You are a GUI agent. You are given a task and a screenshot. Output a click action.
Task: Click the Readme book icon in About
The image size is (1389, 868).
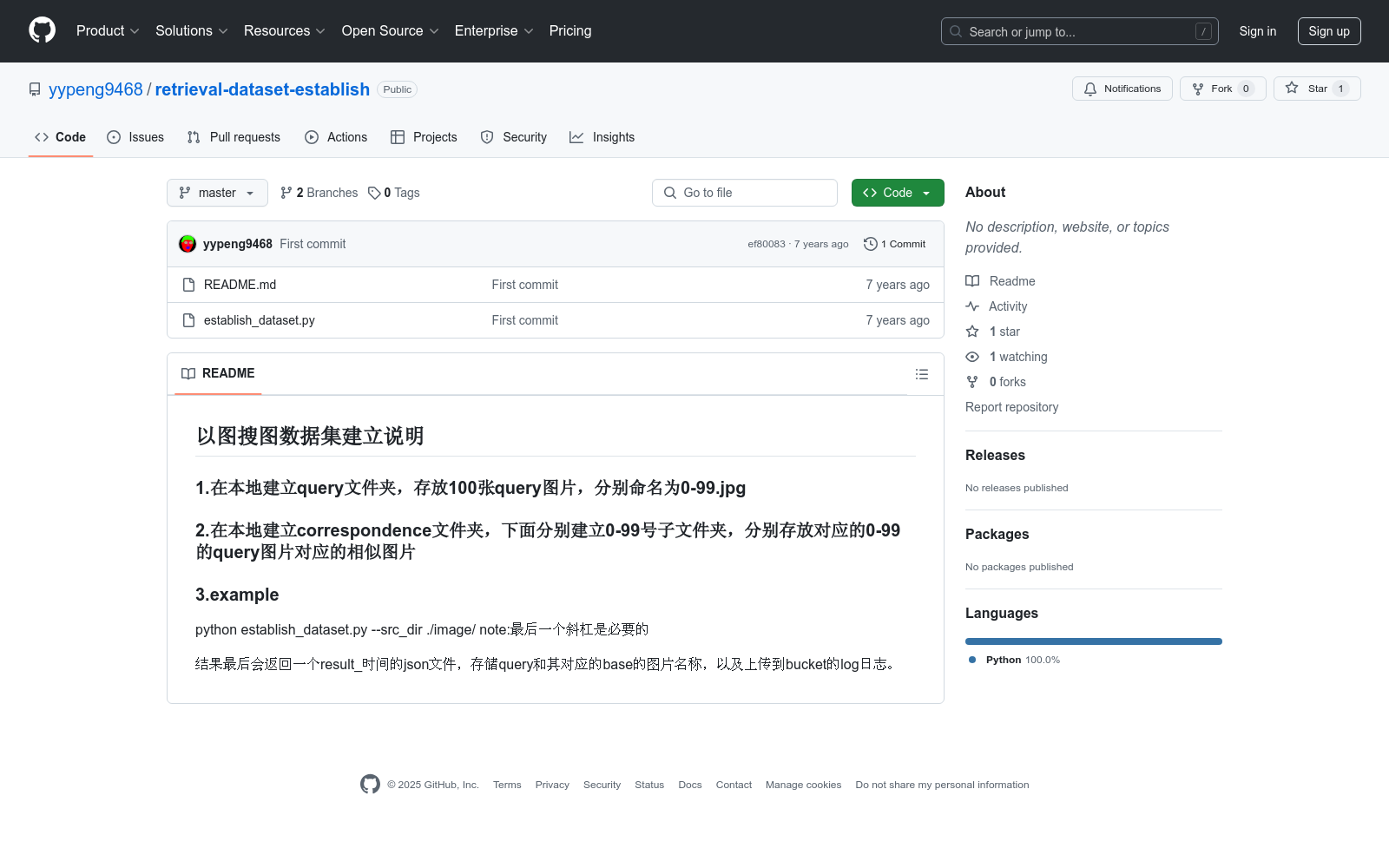point(971,280)
